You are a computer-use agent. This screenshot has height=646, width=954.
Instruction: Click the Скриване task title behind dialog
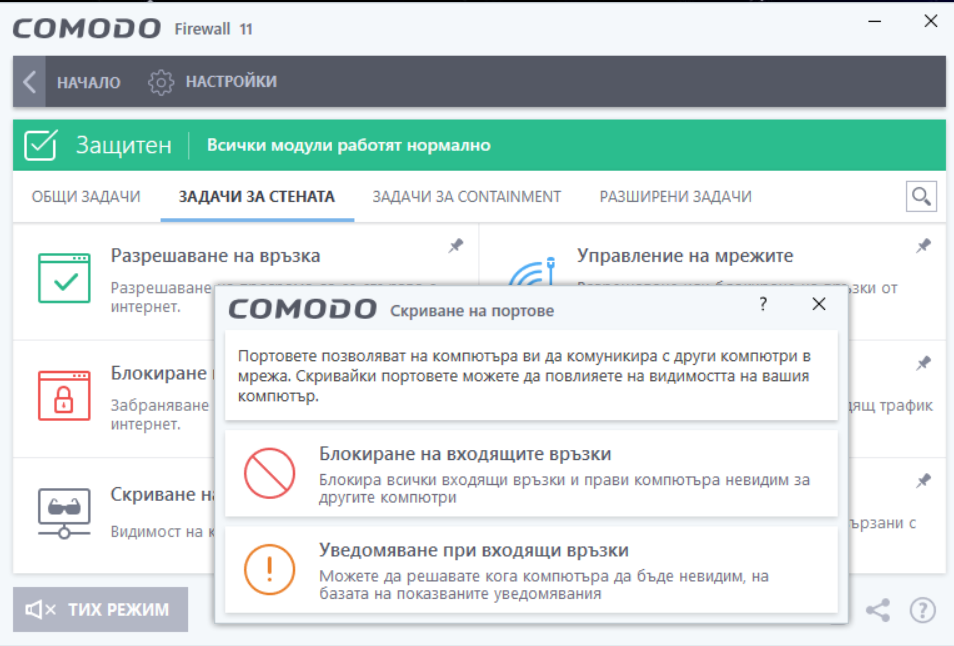(x=162, y=495)
